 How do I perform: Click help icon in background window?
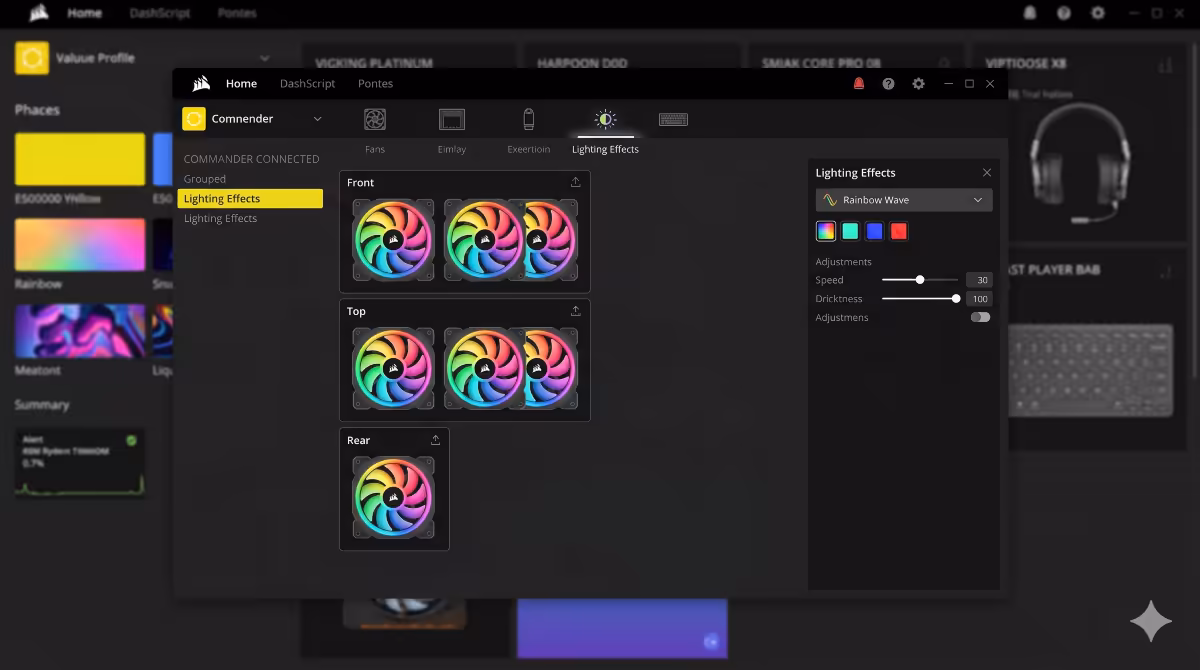(x=1064, y=13)
